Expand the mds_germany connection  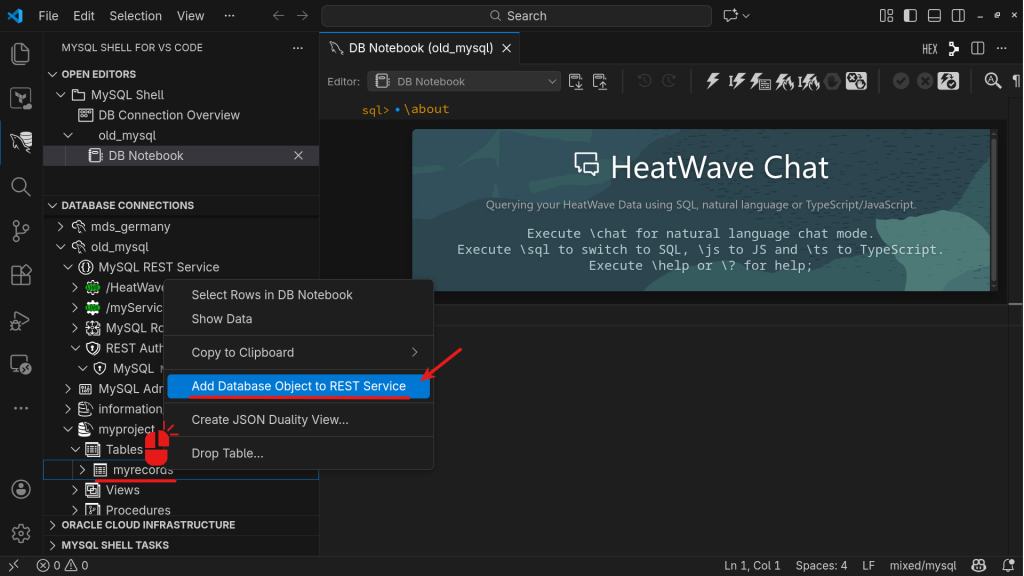[x=61, y=227]
